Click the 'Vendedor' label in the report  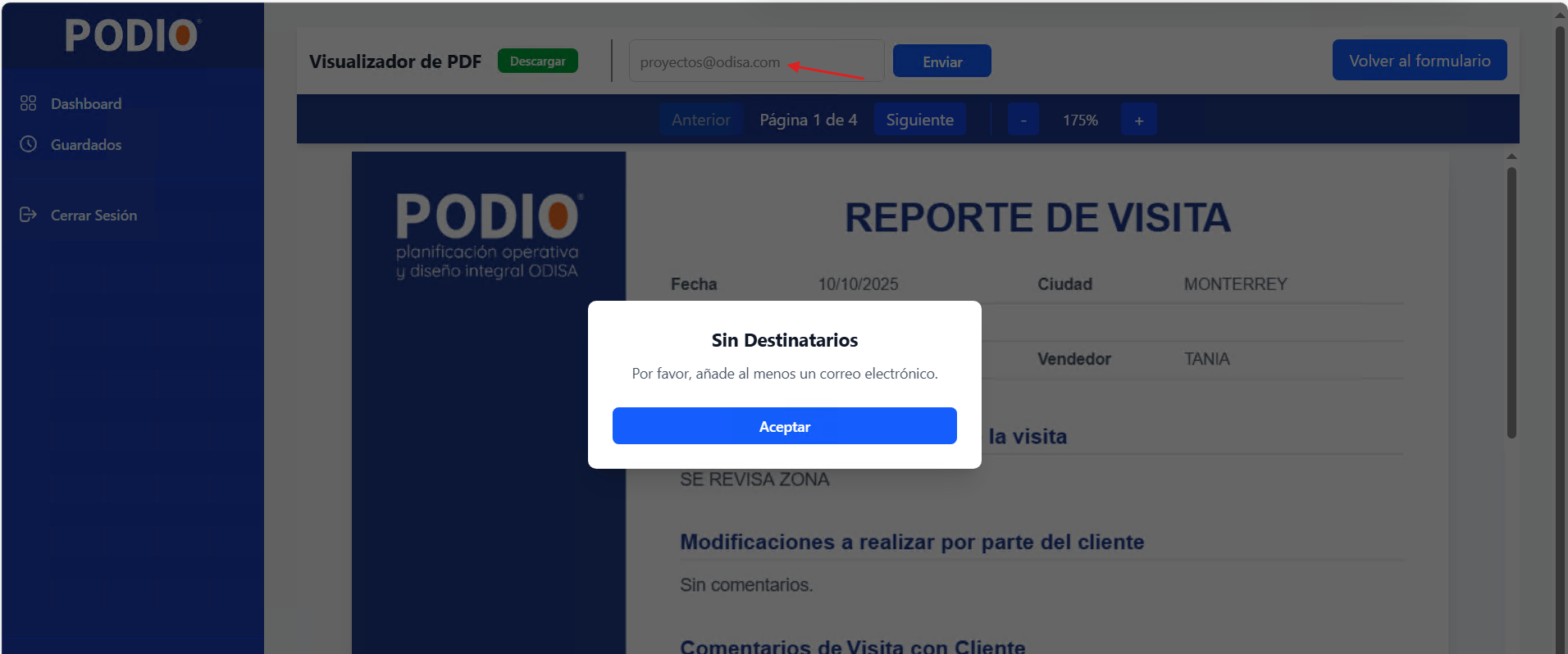tap(1074, 359)
